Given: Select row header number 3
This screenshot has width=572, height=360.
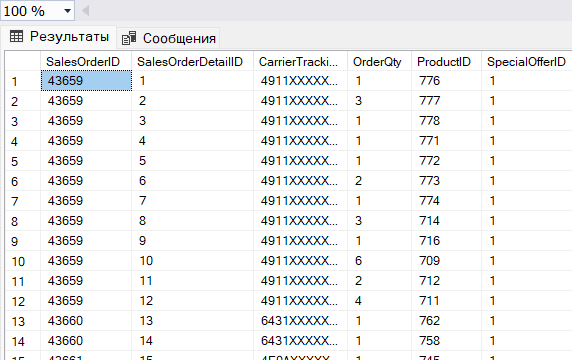Looking at the screenshot, I should (x=23, y=121).
